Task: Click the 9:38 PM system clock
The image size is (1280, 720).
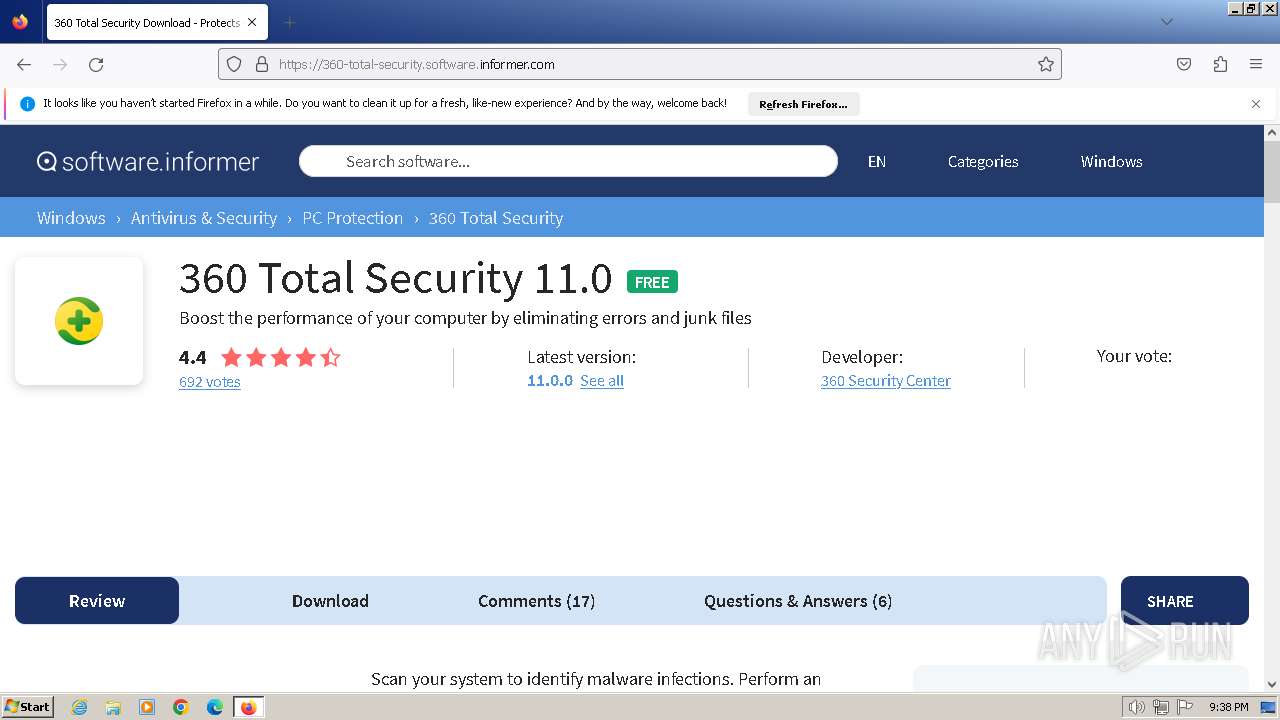Action: [x=1229, y=707]
